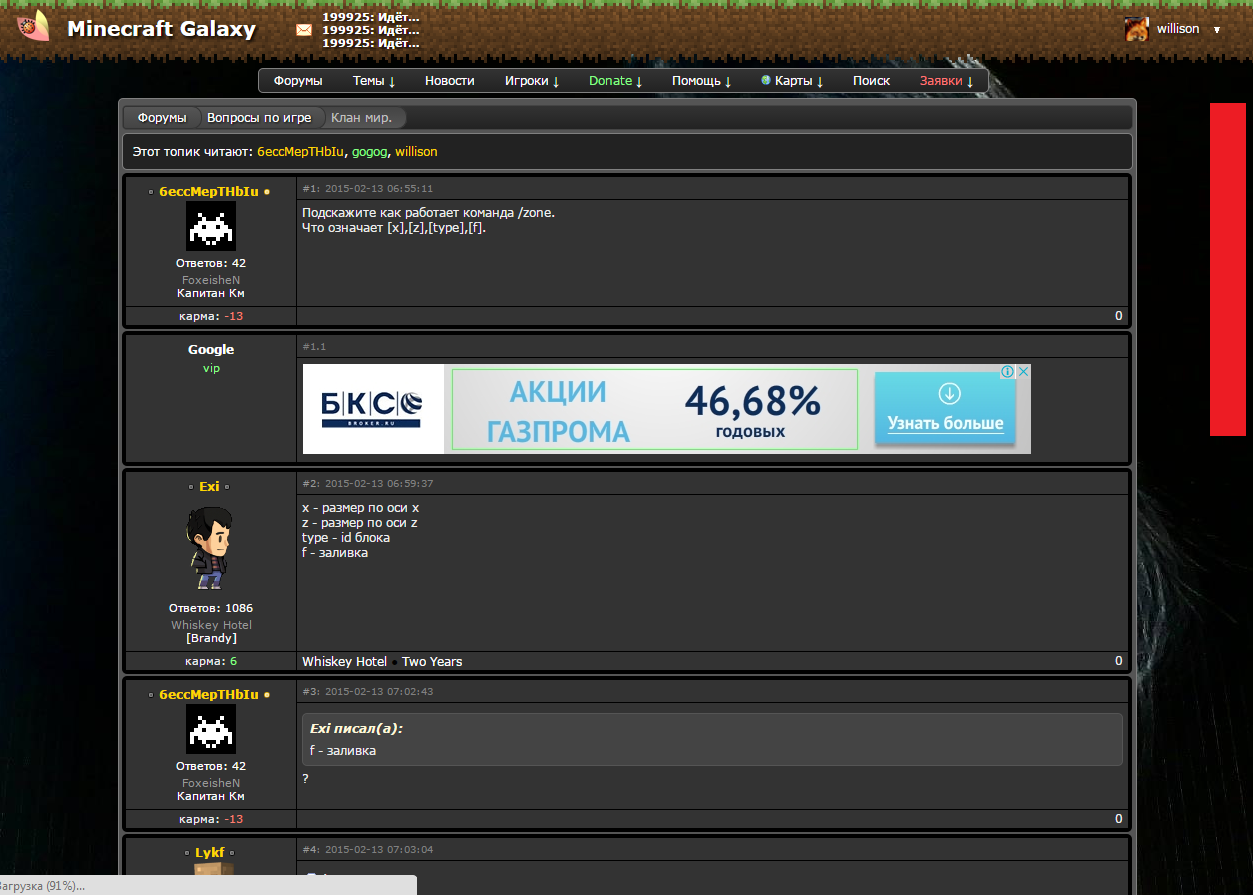The image size is (1253, 895).
Task: Open the Donate dropdown menu
Action: pyautogui.click(x=615, y=81)
